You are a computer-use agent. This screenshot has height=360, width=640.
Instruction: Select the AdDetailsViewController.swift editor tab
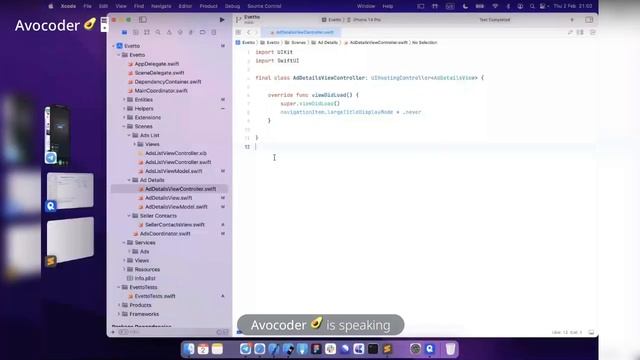(x=301, y=32)
